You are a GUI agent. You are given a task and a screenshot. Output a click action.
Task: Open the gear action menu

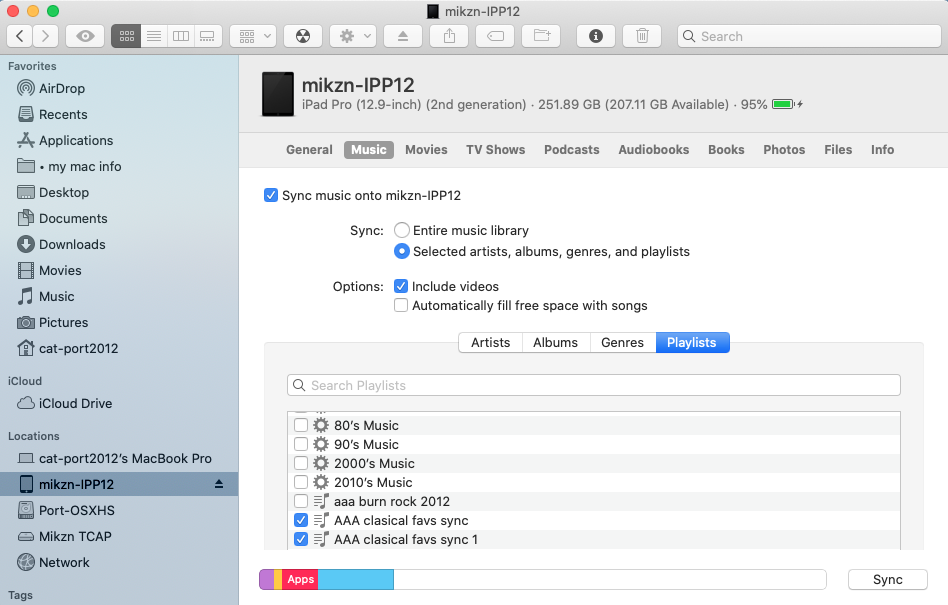pos(353,36)
